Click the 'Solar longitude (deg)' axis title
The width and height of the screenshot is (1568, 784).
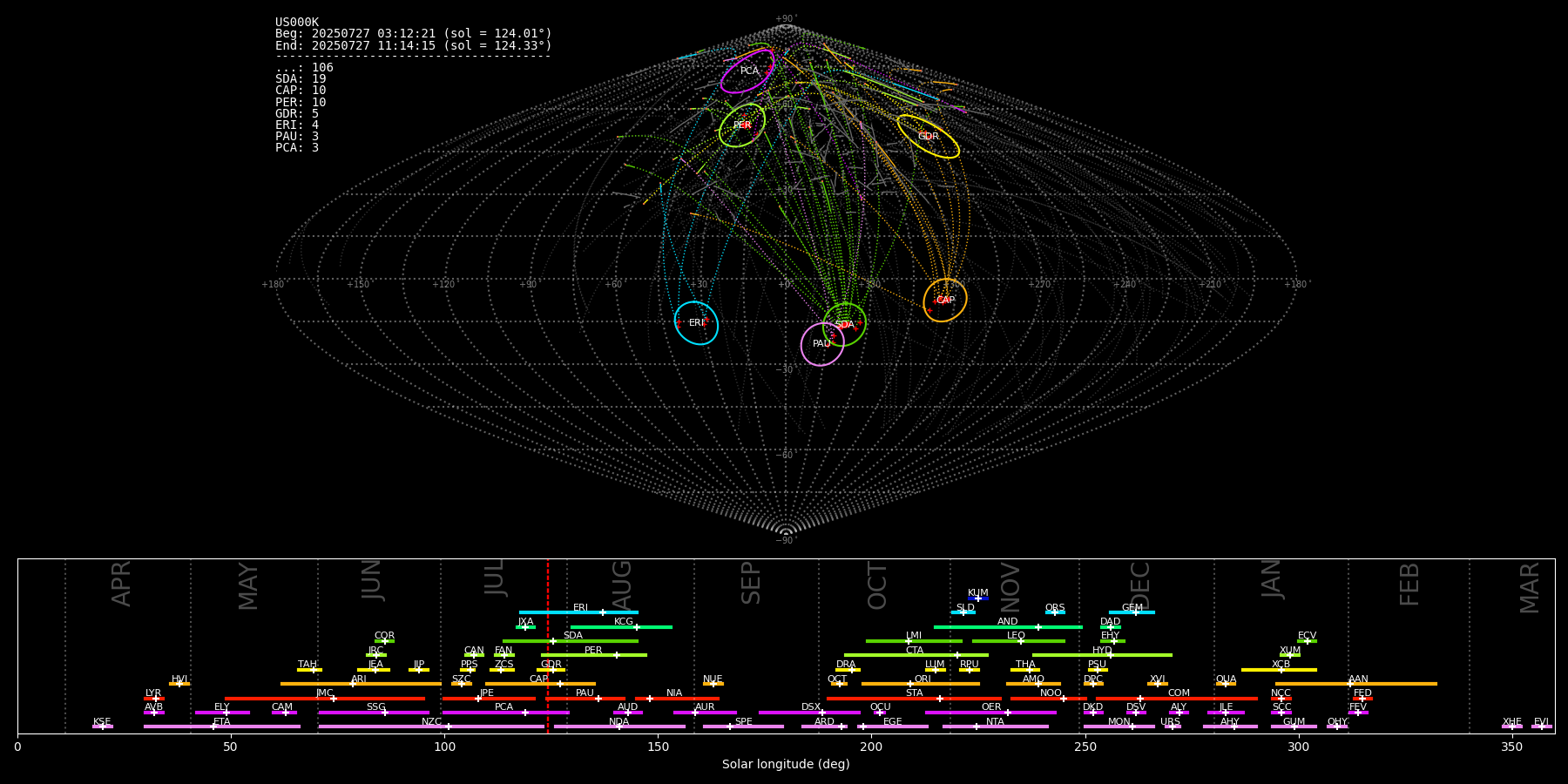pyautogui.click(x=786, y=765)
